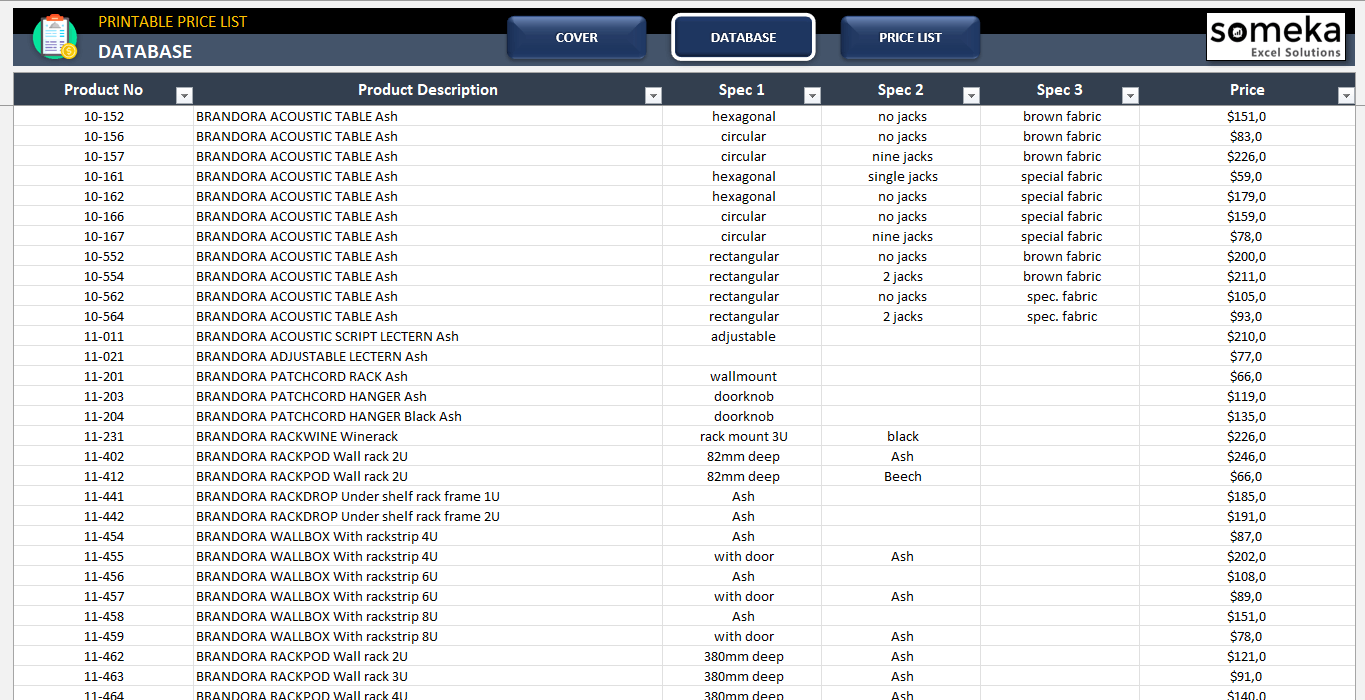Select BRANDORA ACOUSTIC SCRIPT LECTERN Ash cell
Image resolution: width=1365 pixels, height=700 pixels.
pyautogui.click(x=428, y=337)
